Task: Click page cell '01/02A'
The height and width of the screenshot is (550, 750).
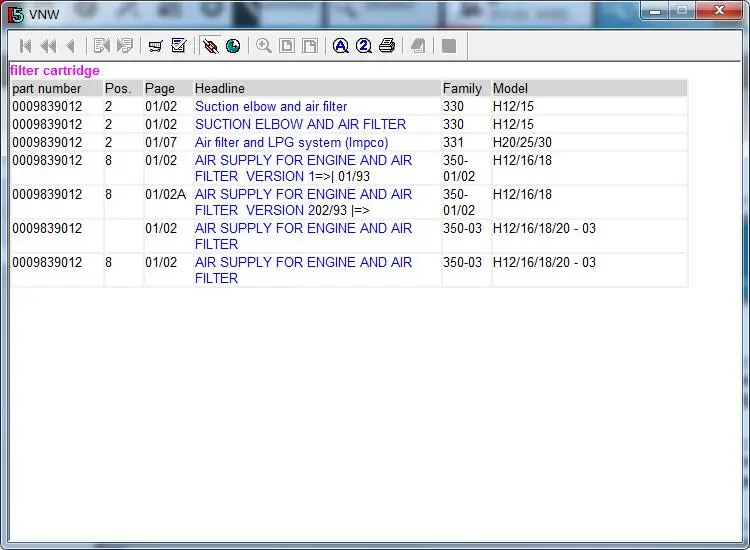Action: coord(165,194)
